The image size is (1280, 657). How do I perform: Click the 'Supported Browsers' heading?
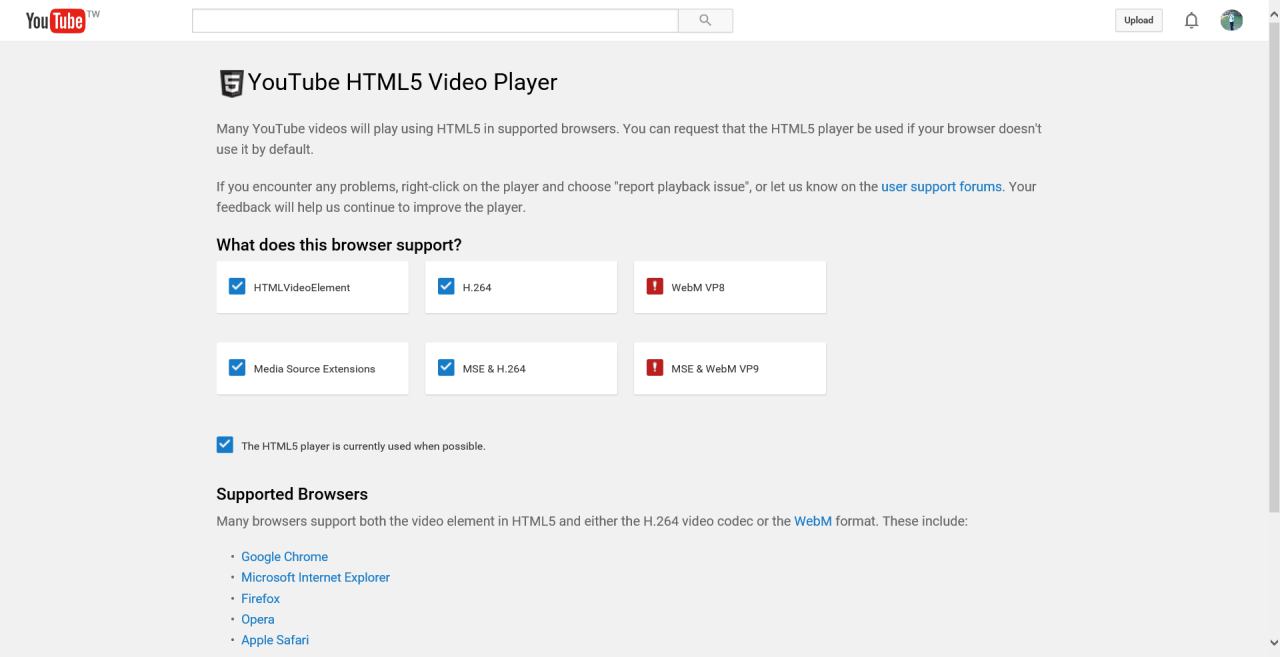[292, 494]
